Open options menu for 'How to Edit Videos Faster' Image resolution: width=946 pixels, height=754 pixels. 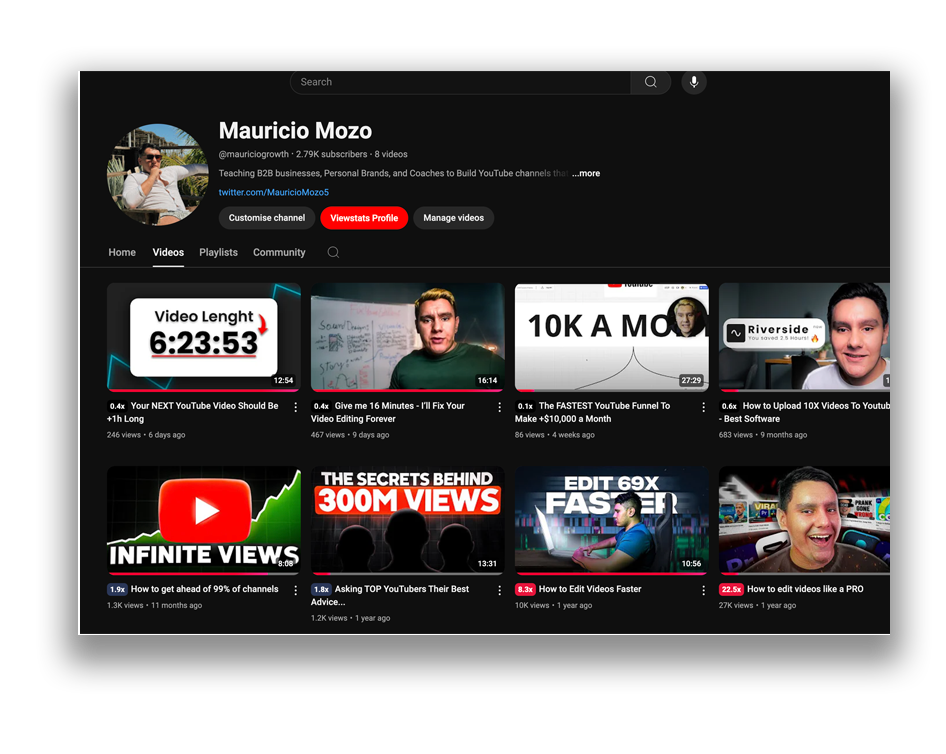[703, 591]
